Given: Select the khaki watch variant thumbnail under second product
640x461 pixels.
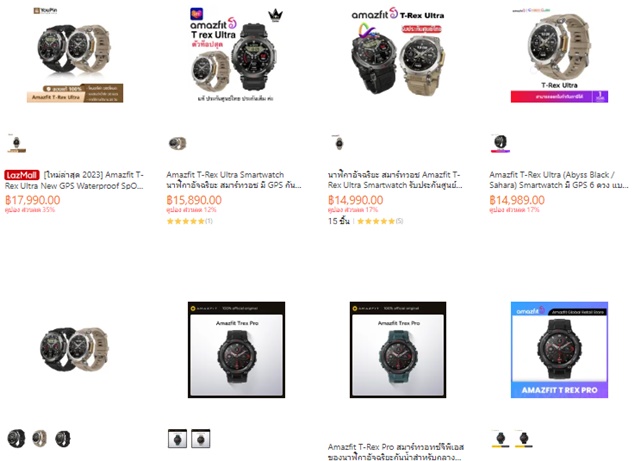Looking at the screenshot, I should pos(177,143).
